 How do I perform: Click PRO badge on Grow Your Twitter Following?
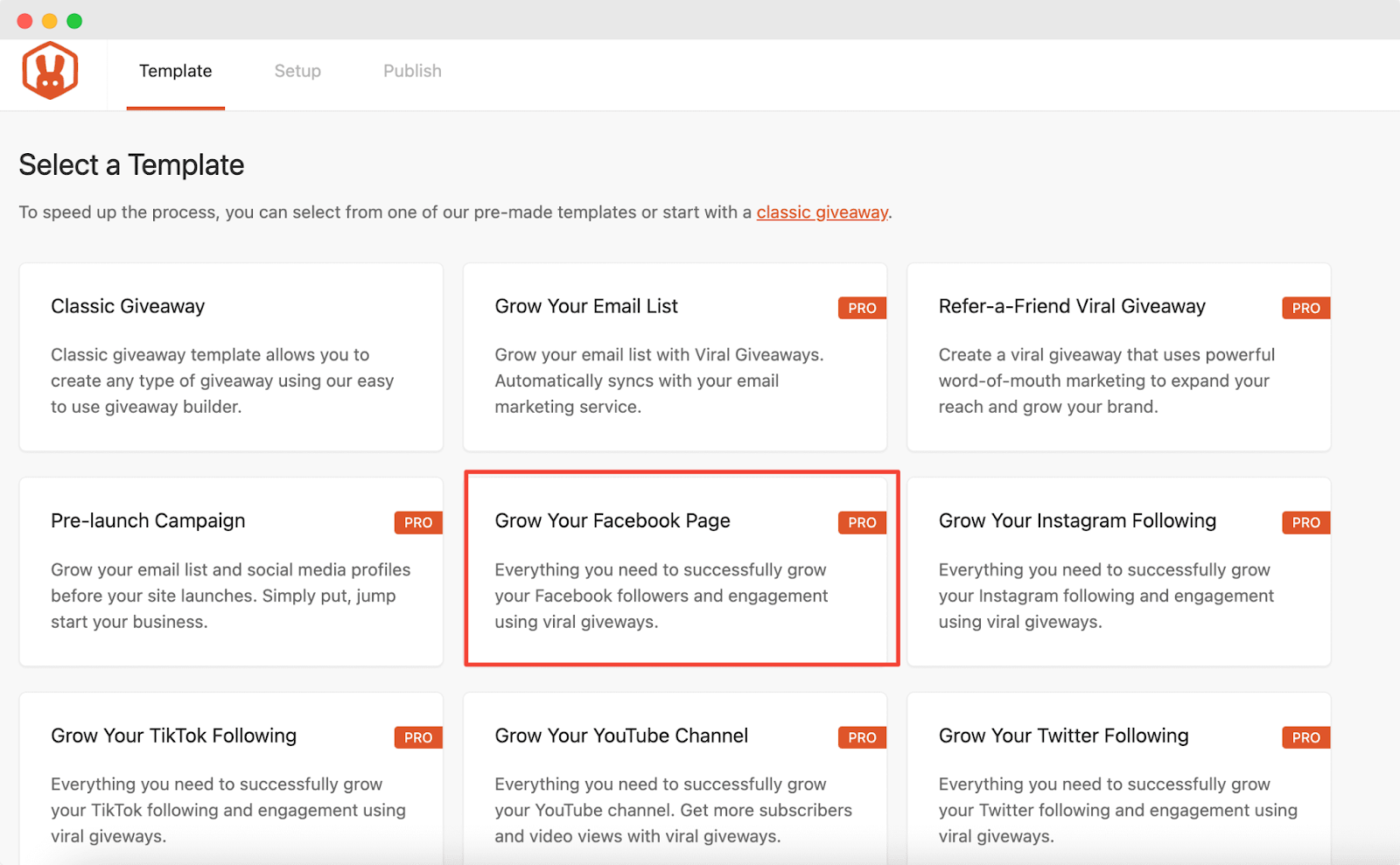[1306, 737]
